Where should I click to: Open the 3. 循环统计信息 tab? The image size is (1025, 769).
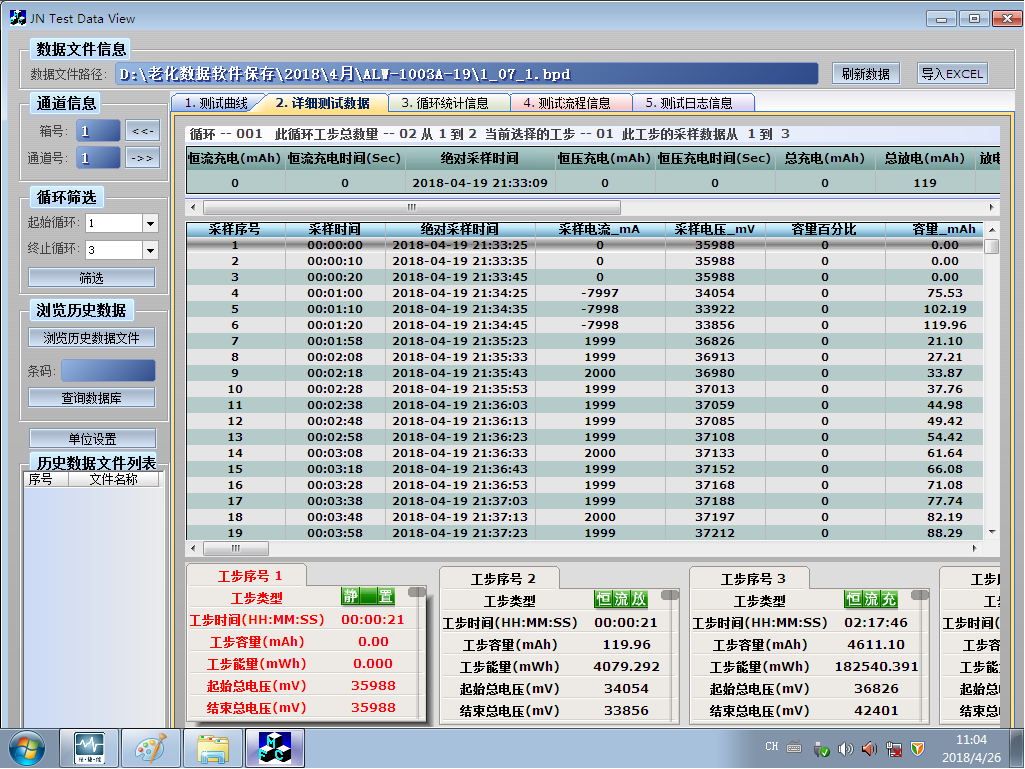click(445, 103)
